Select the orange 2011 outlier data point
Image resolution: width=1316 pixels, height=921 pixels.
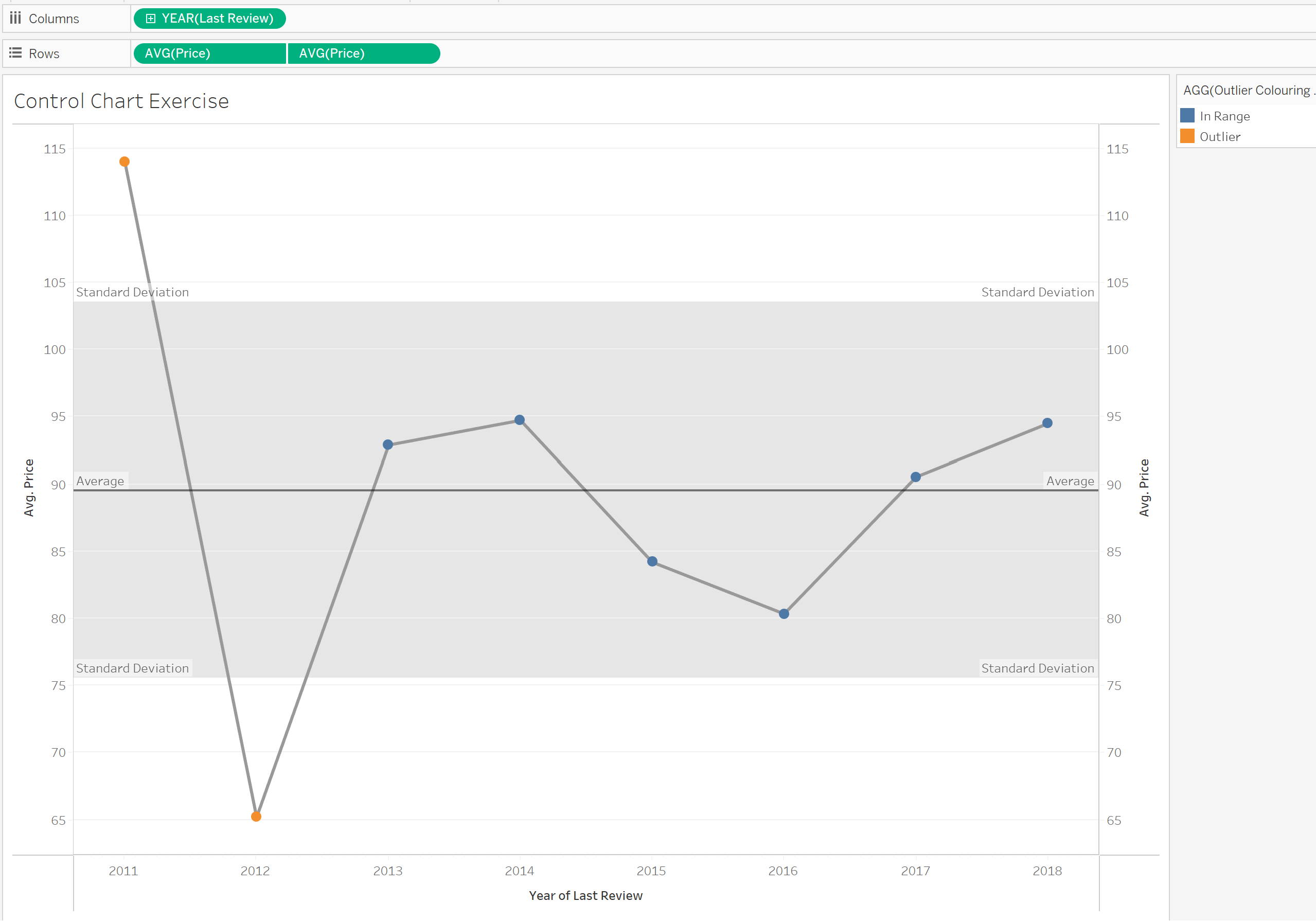pyautogui.click(x=125, y=162)
